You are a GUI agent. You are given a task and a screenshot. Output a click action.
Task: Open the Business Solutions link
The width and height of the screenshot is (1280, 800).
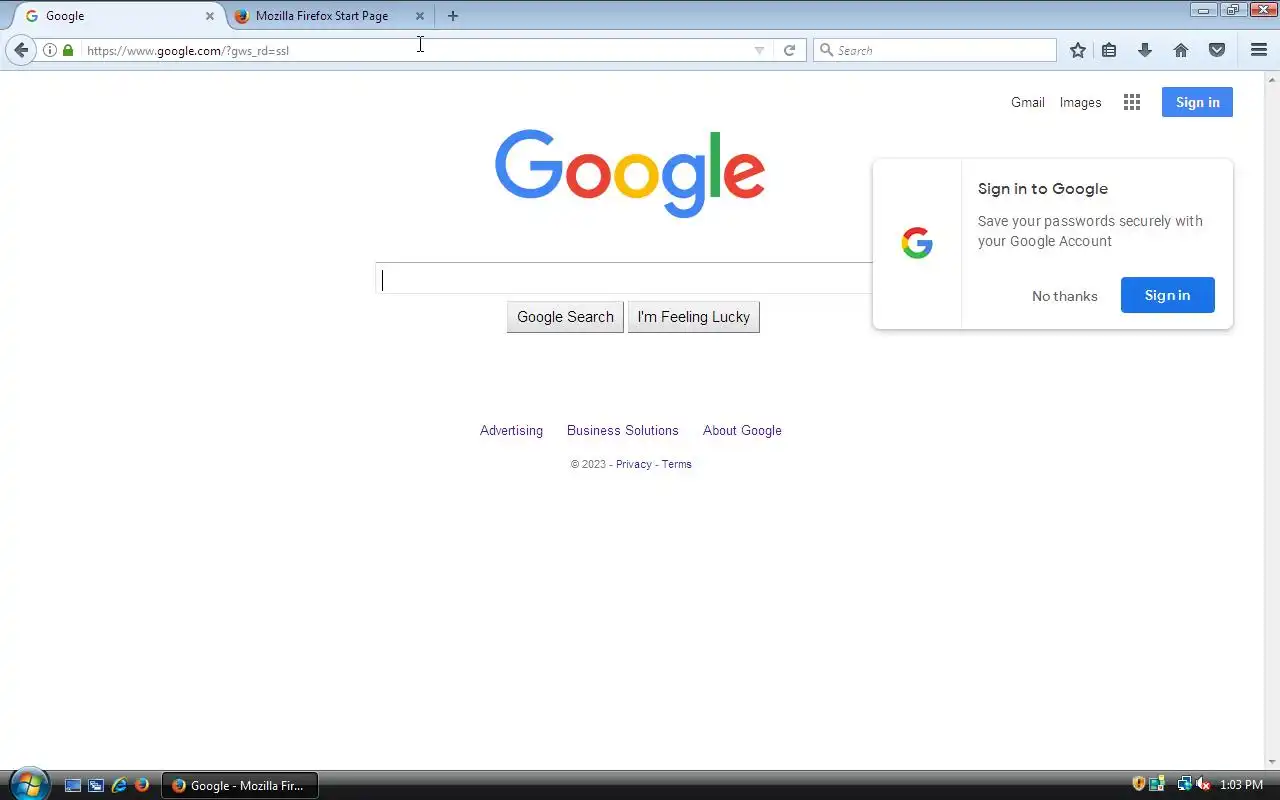[x=623, y=430]
